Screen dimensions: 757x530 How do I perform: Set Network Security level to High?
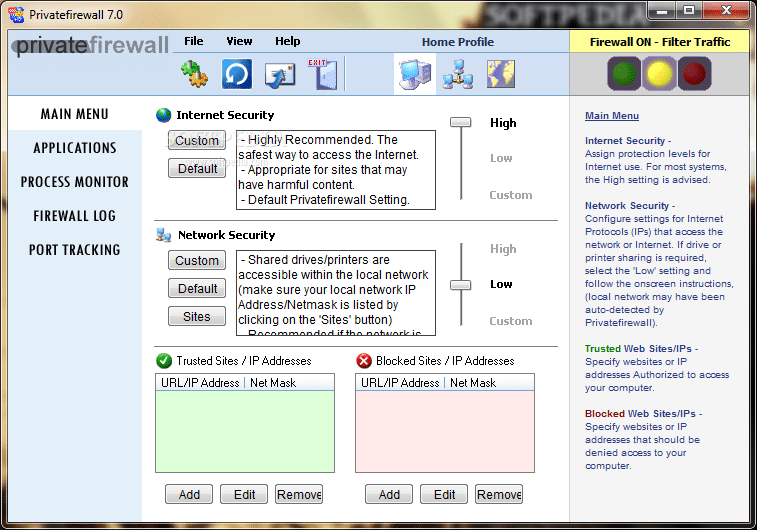(503, 249)
